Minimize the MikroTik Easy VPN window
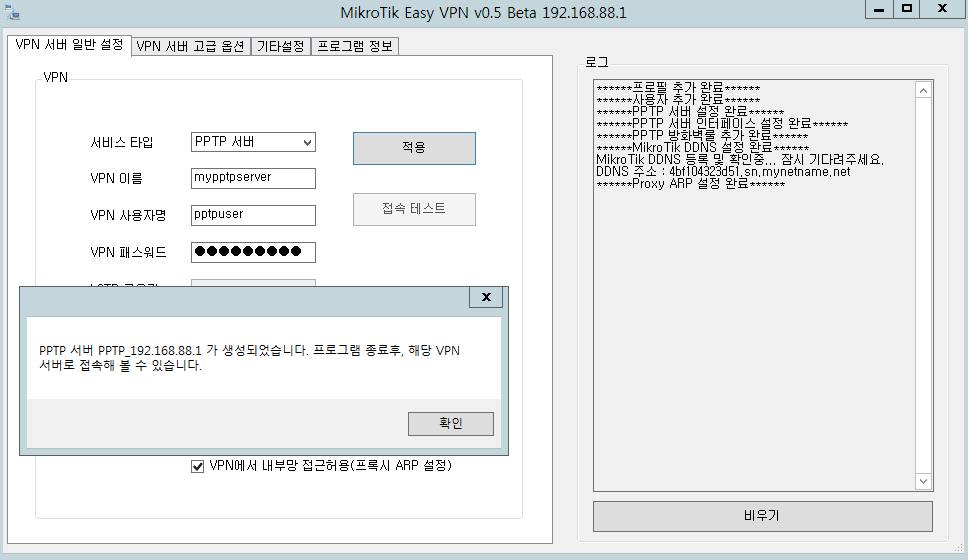Image resolution: width=968 pixels, height=560 pixels. 879,9
